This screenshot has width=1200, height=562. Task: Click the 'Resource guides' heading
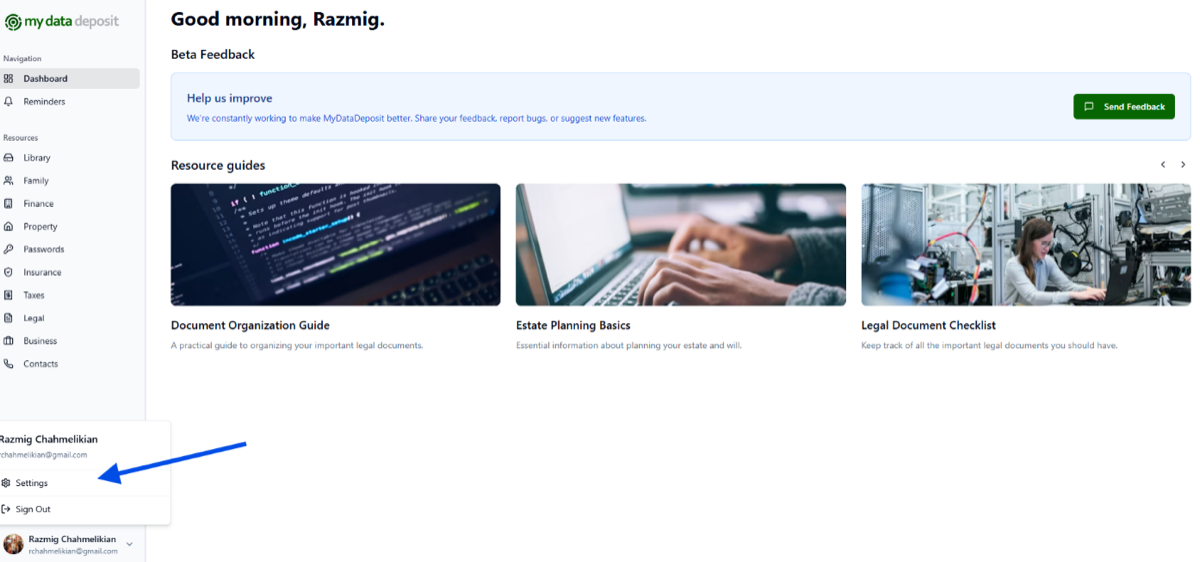pos(218,166)
